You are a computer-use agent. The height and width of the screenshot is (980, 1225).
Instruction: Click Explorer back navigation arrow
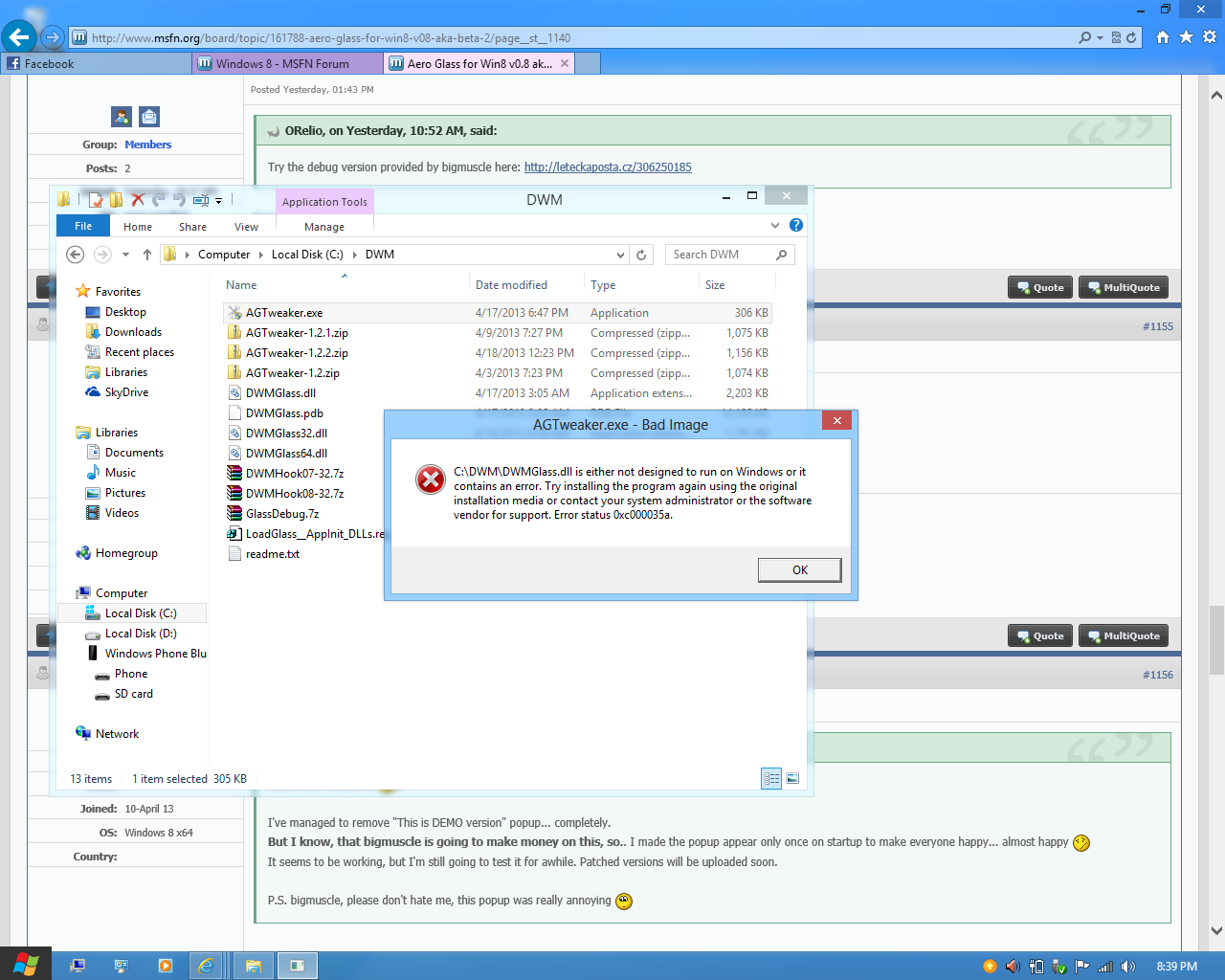(76, 255)
